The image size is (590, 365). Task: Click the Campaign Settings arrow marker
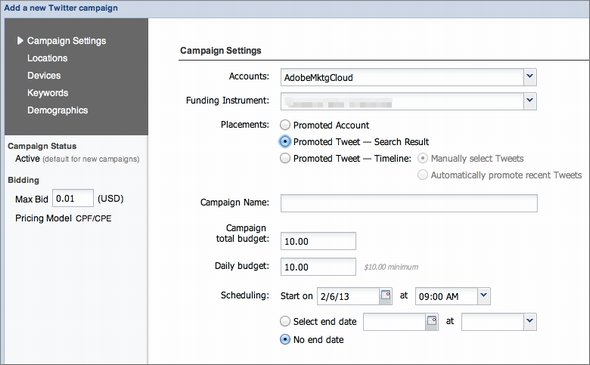[x=20, y=40]
